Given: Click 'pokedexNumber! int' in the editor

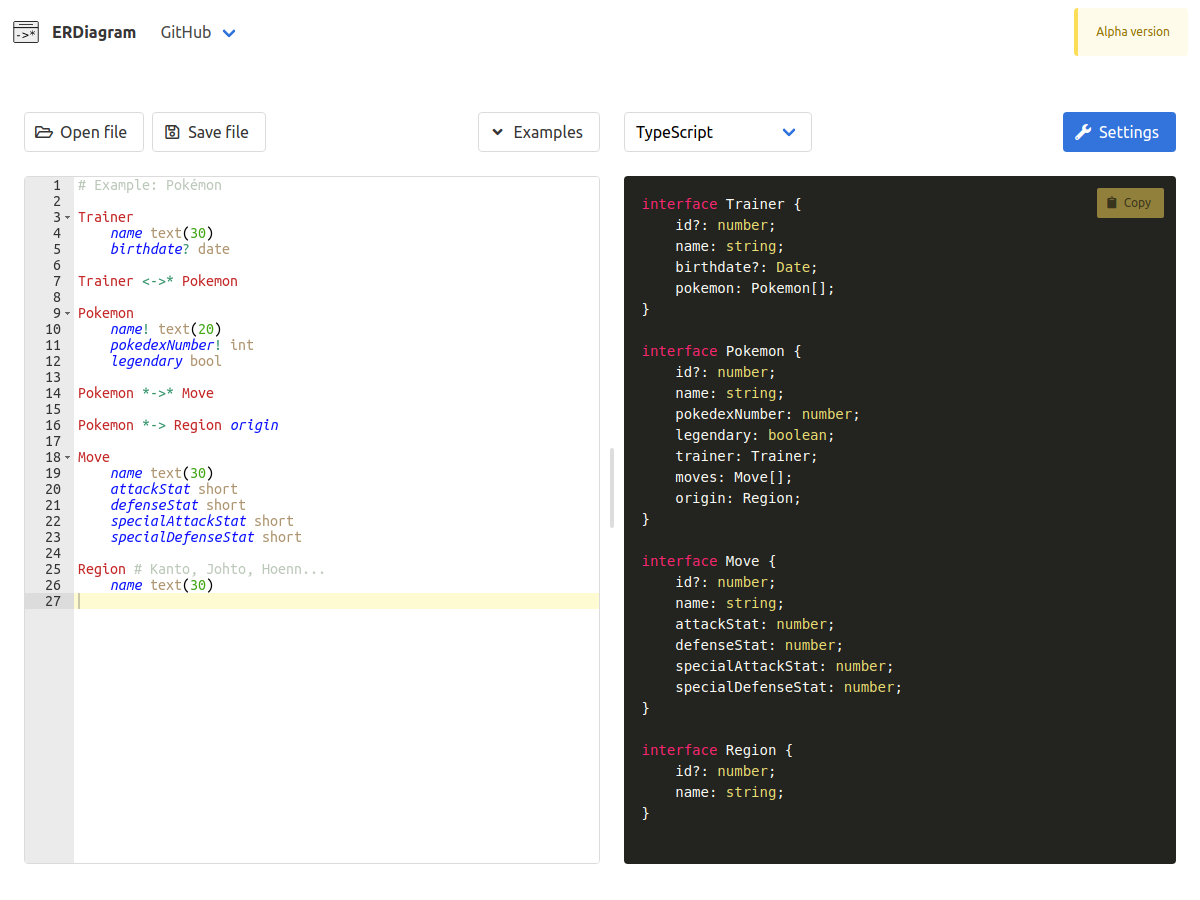Looking at the screenshot, I should click(x=182, y=345).
